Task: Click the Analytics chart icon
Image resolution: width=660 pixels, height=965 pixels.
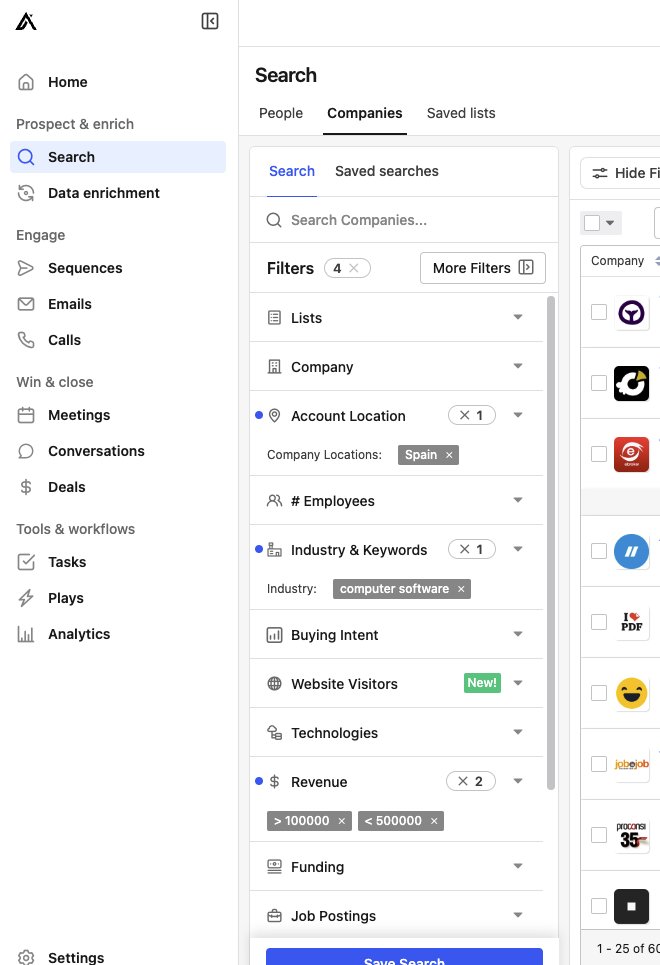Action: click(x=26, y=634)
